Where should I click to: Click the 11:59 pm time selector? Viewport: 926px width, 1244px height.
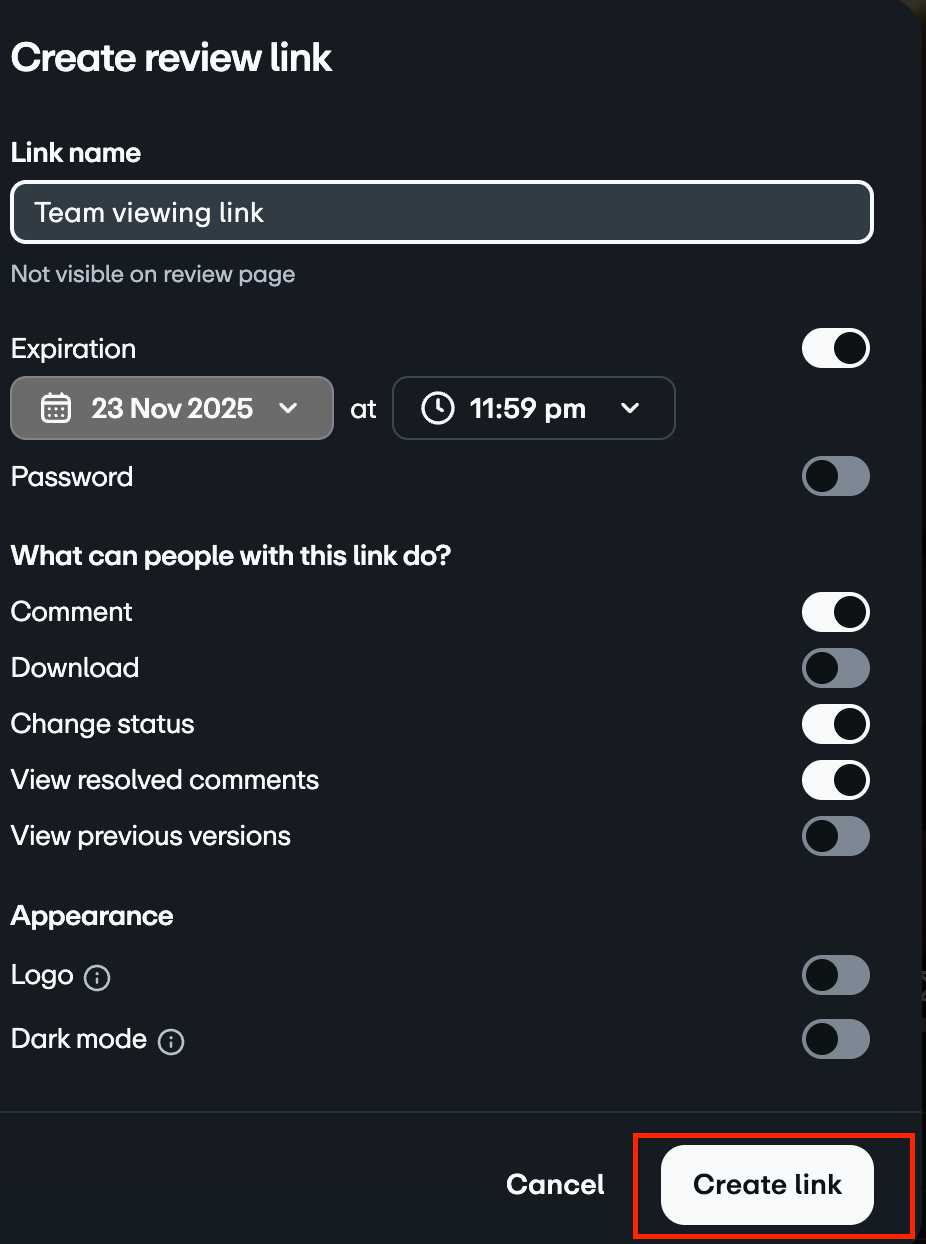533,408
